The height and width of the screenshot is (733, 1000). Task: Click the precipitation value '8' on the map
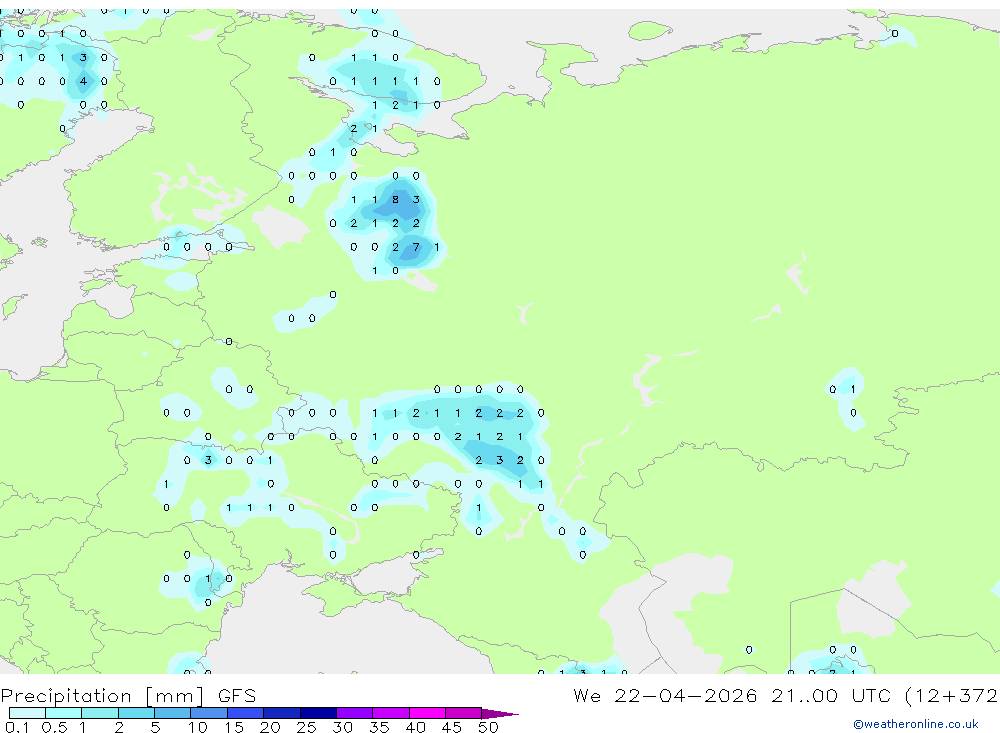(395, 200)
